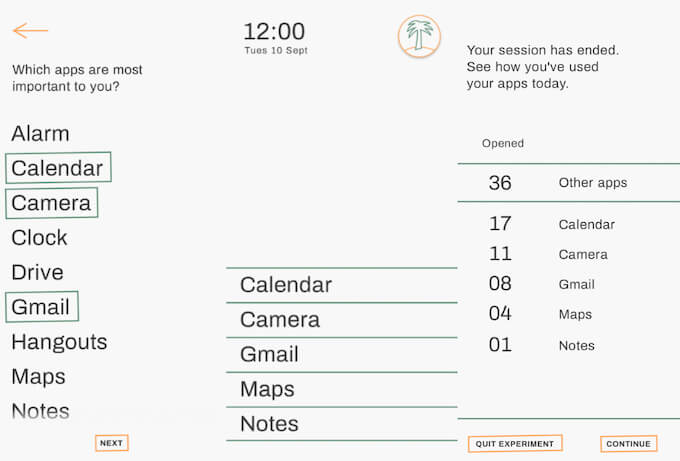This screenshot has width=680, height=461.
Task: Tap the palm tree logo icon
Action: (419, 36)
